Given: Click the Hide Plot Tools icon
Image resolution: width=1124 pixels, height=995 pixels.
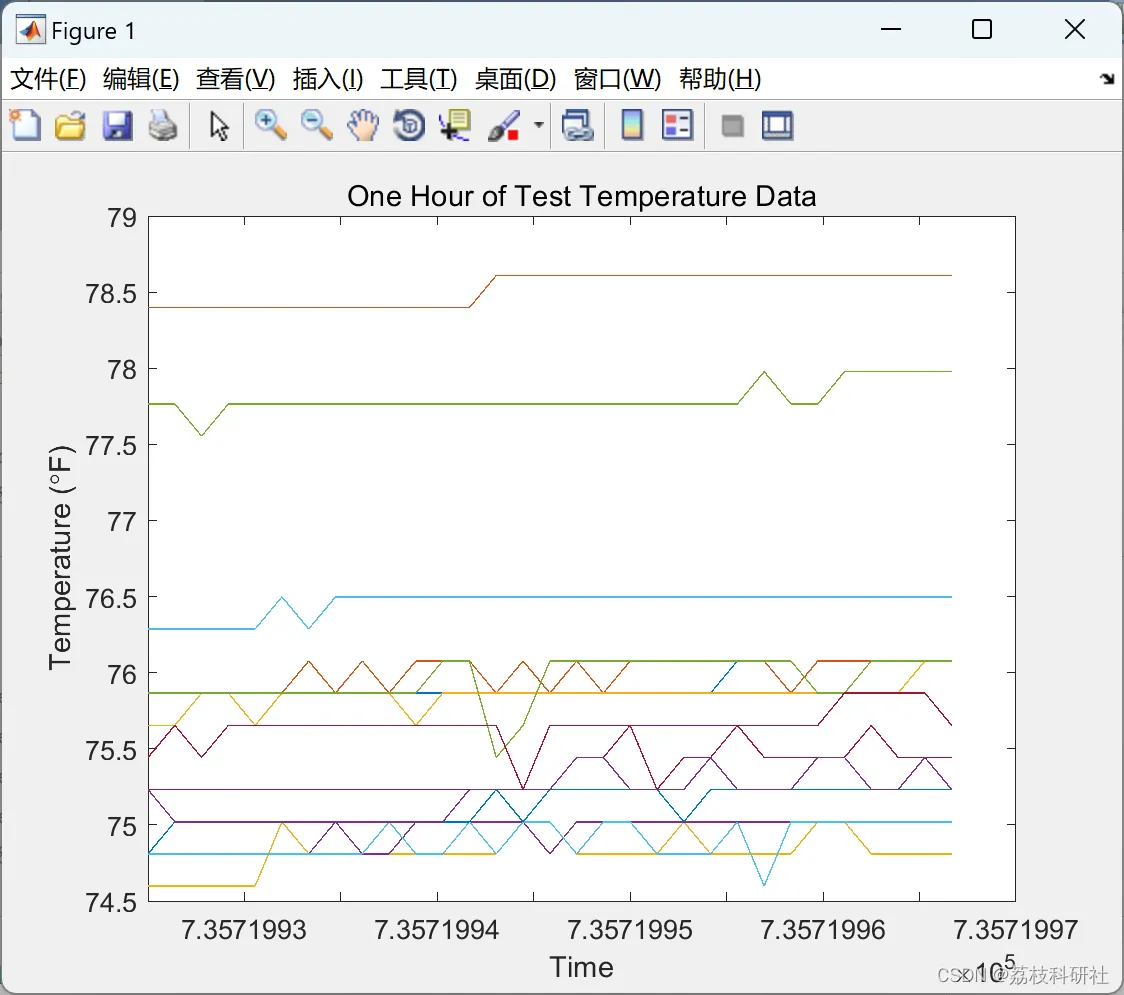Looking at the screenshot, I should (x=732, y=126).
